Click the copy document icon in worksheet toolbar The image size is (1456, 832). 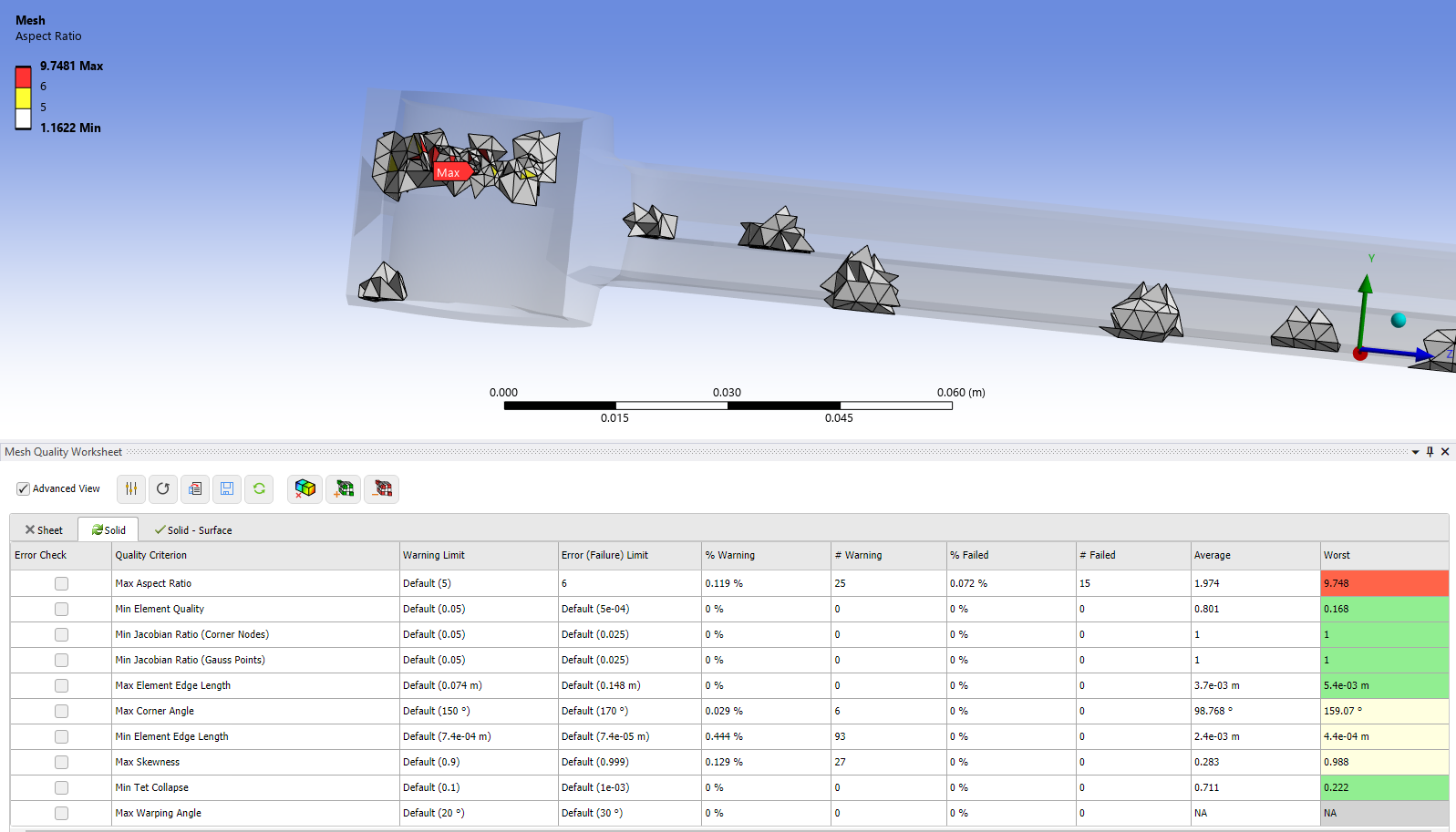pyautogui.click(x=195, y=489)
